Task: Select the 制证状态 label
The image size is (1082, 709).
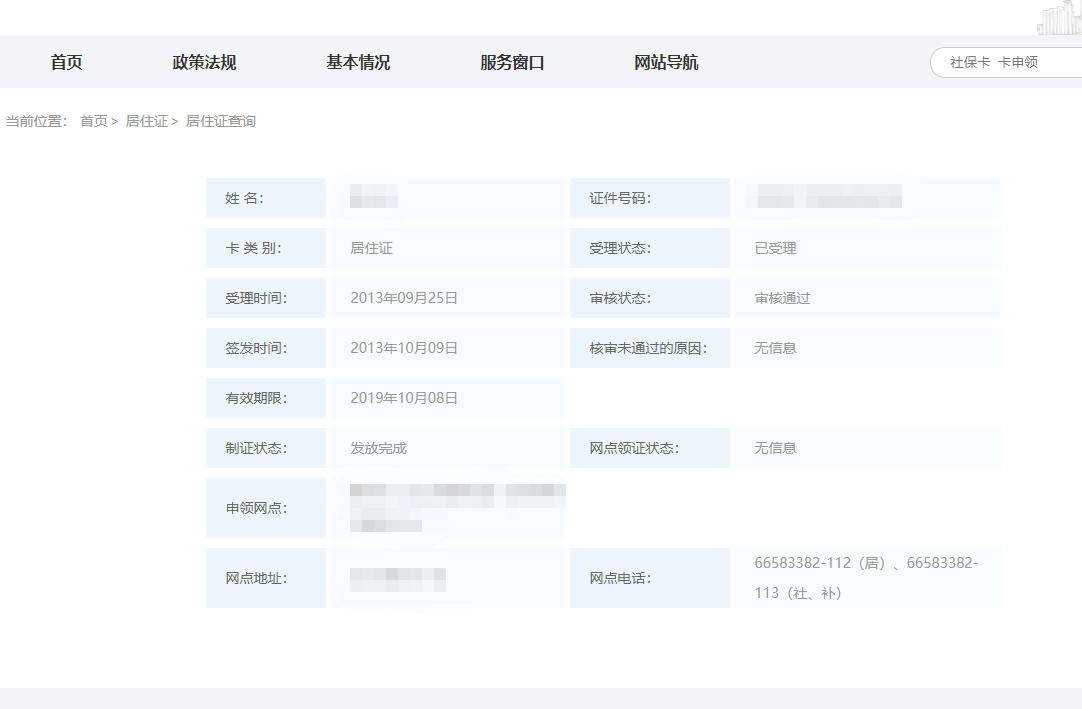Action: (256, 448)
